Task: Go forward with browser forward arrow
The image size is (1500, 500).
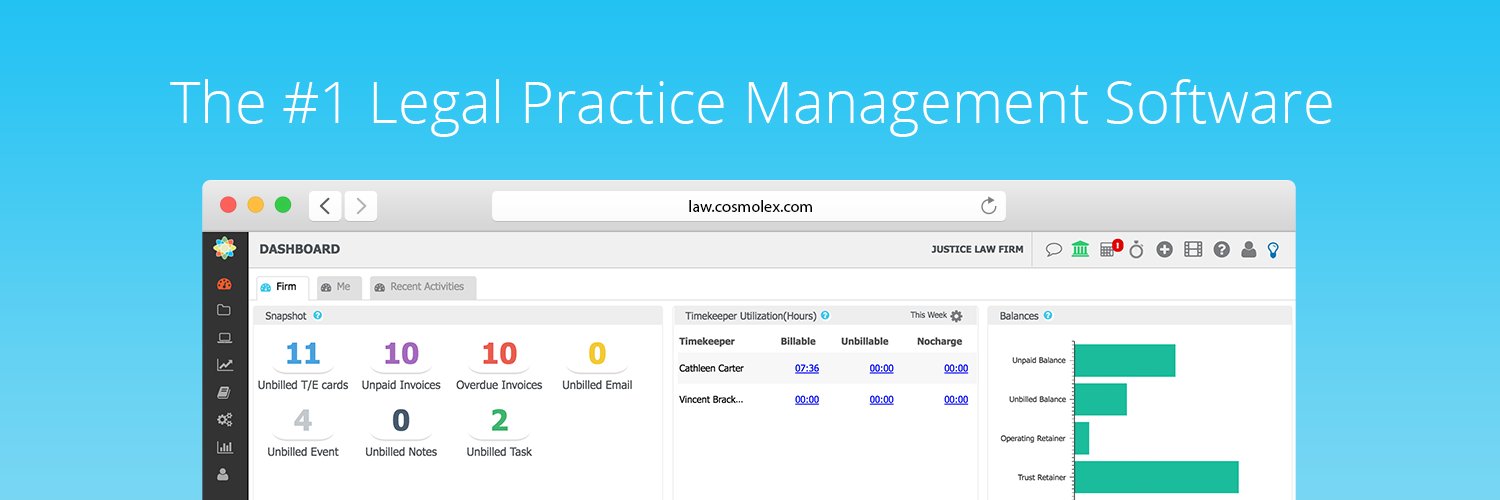Action: click(x=361, y=206)
